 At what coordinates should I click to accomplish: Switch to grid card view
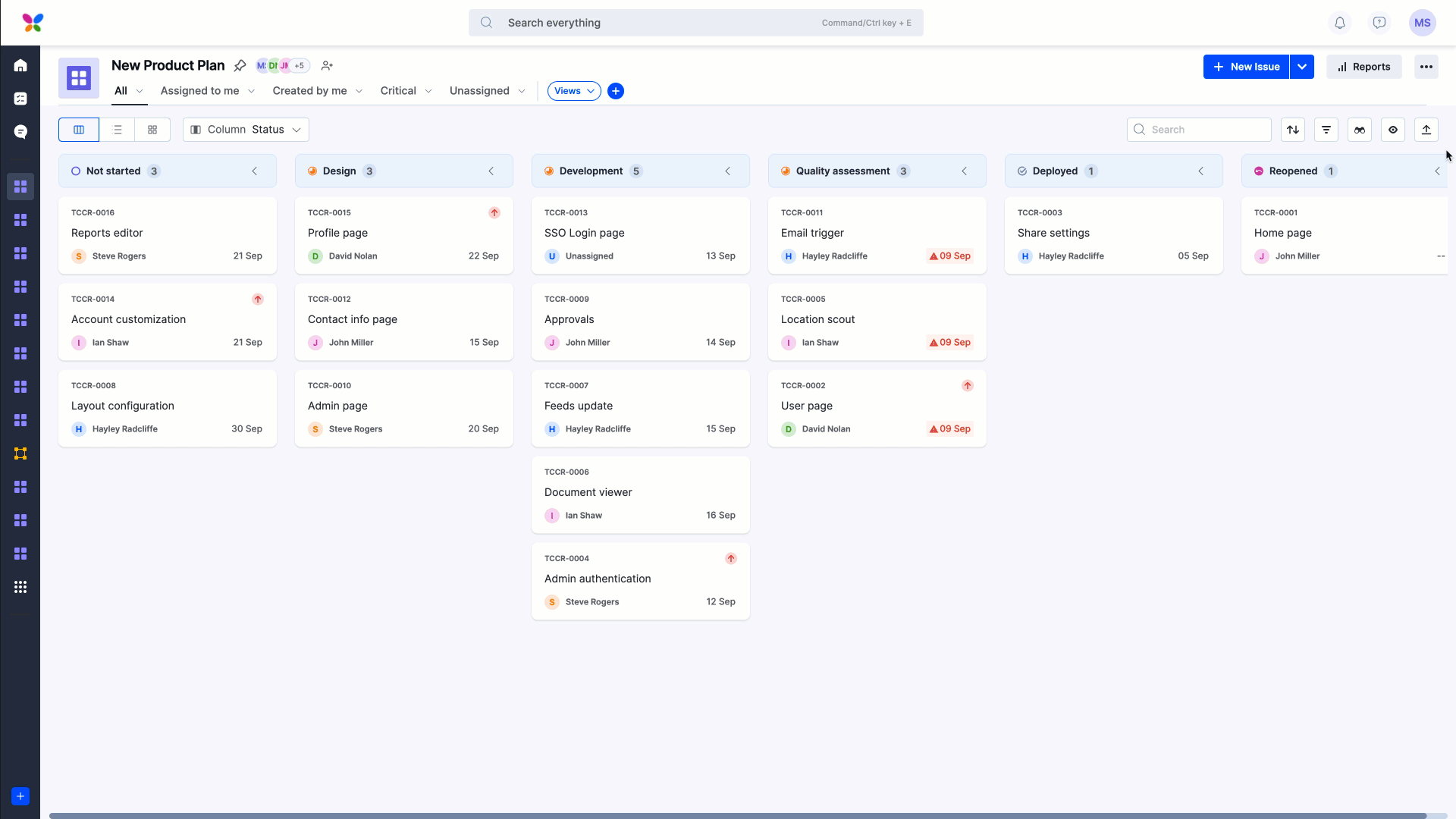point(152,130)
